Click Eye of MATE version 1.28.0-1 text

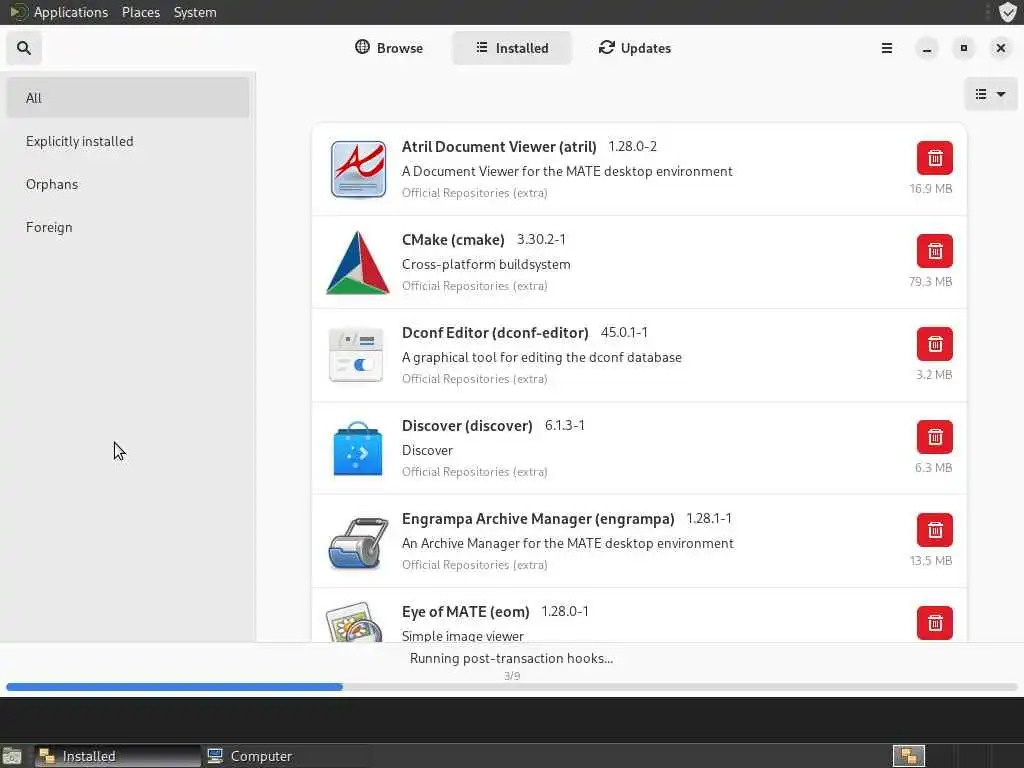pos(565,611)
